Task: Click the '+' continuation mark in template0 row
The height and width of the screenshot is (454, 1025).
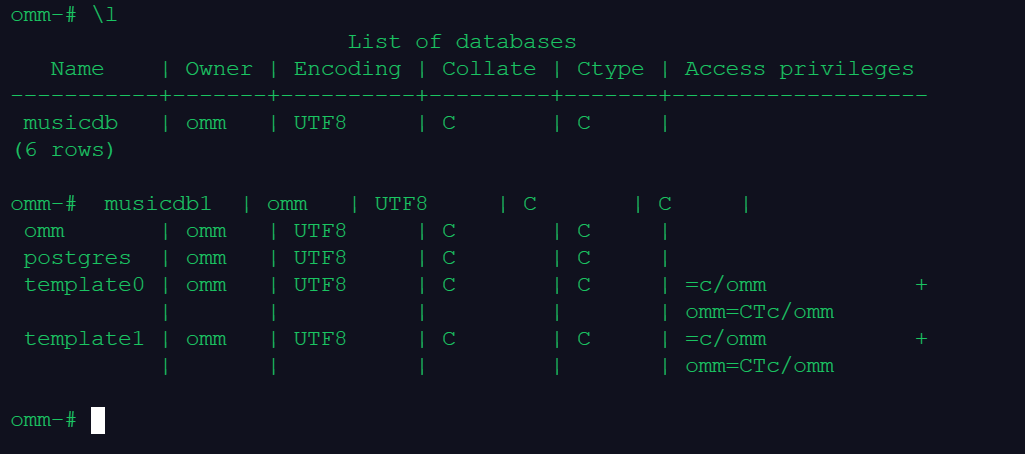Action: tap(921, 285)
